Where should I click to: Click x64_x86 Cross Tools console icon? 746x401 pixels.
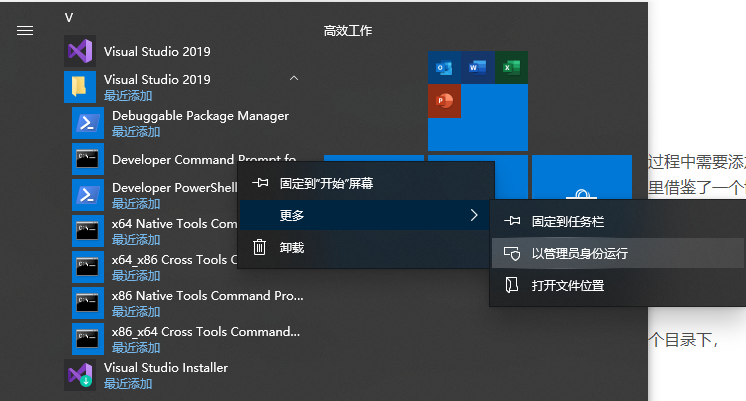pyautogui.click(x=88, y=267)
